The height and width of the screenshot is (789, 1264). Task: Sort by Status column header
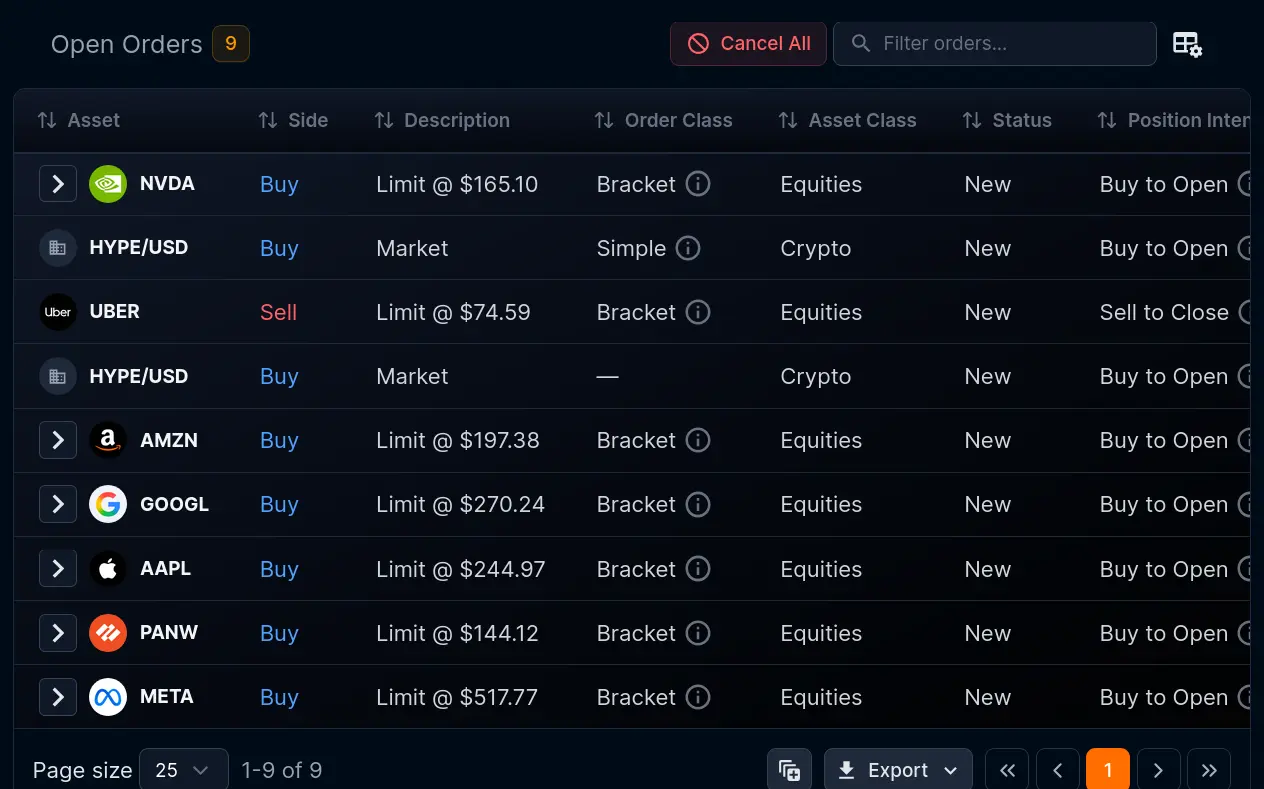[1007, 120]
